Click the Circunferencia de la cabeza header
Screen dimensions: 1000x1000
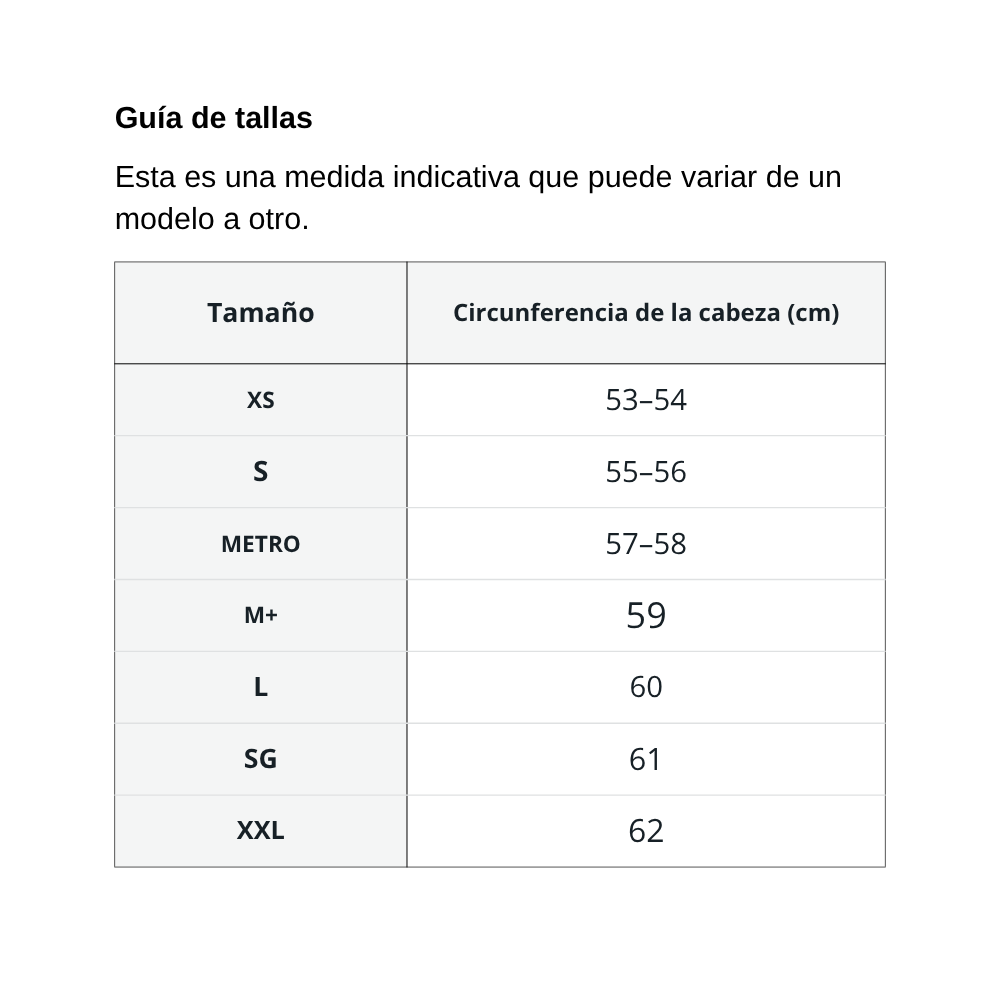point(646,312)
